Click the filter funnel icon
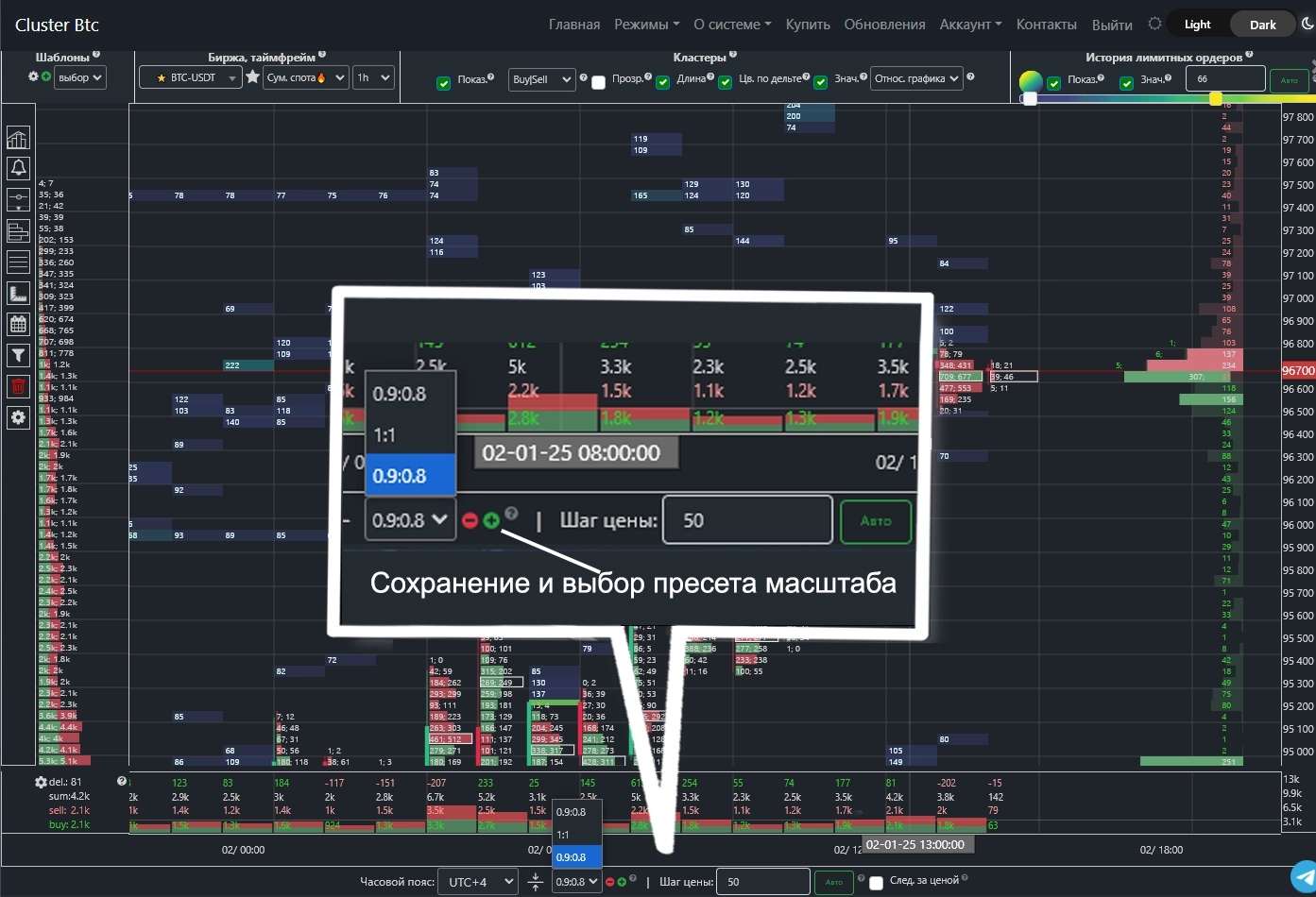This screenshot has width=1316, height=897. click(x=18, y=355)
